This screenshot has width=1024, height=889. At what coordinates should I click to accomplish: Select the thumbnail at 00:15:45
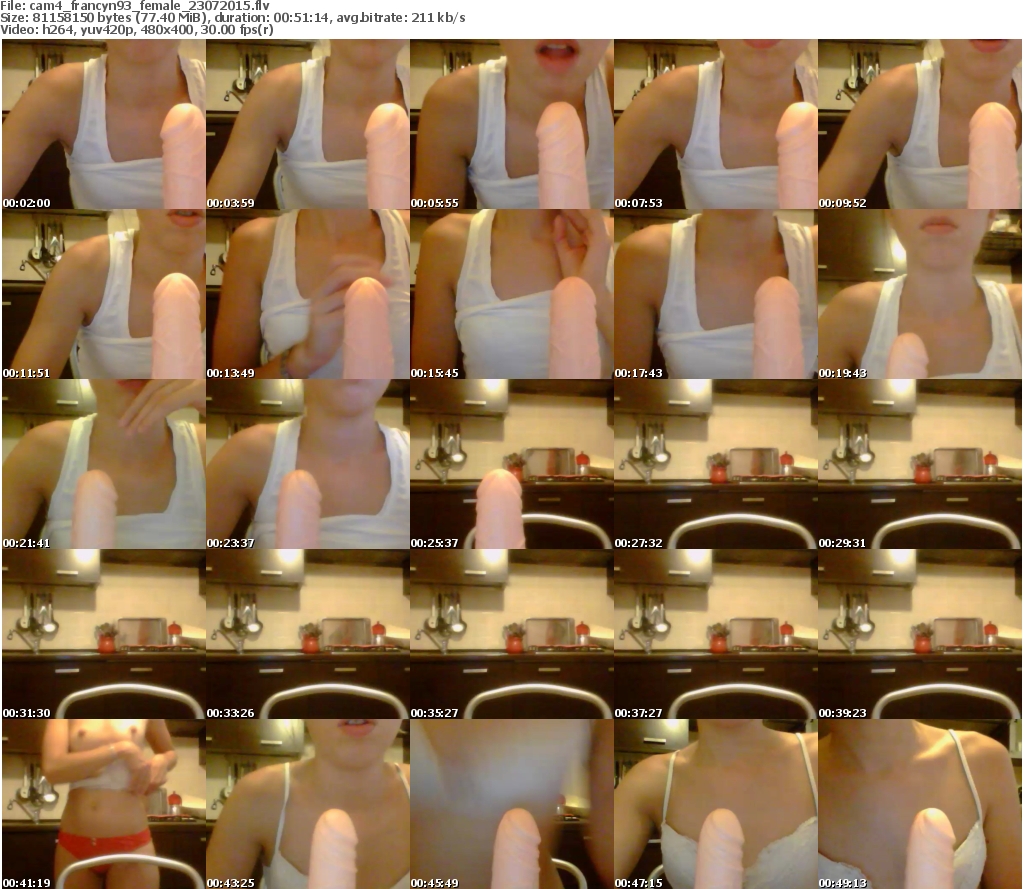511,294
